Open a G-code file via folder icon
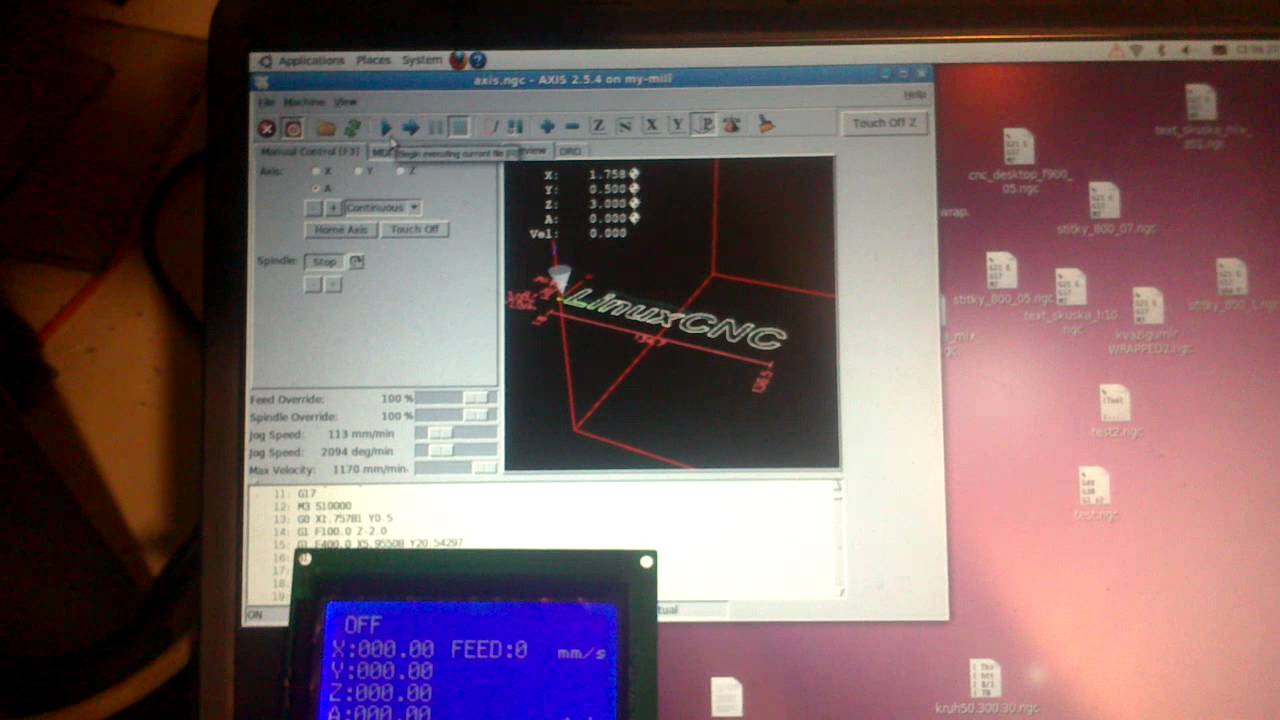The image size is (1280, 720). [326, 128]
